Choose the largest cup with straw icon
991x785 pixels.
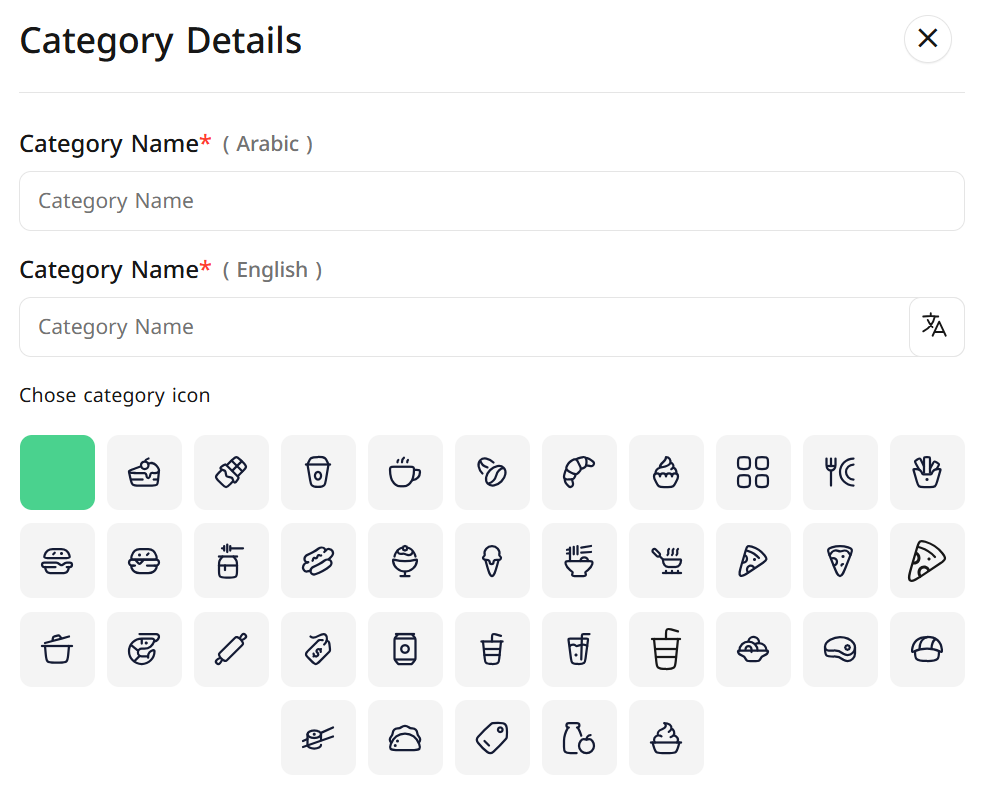pos(666,649)
